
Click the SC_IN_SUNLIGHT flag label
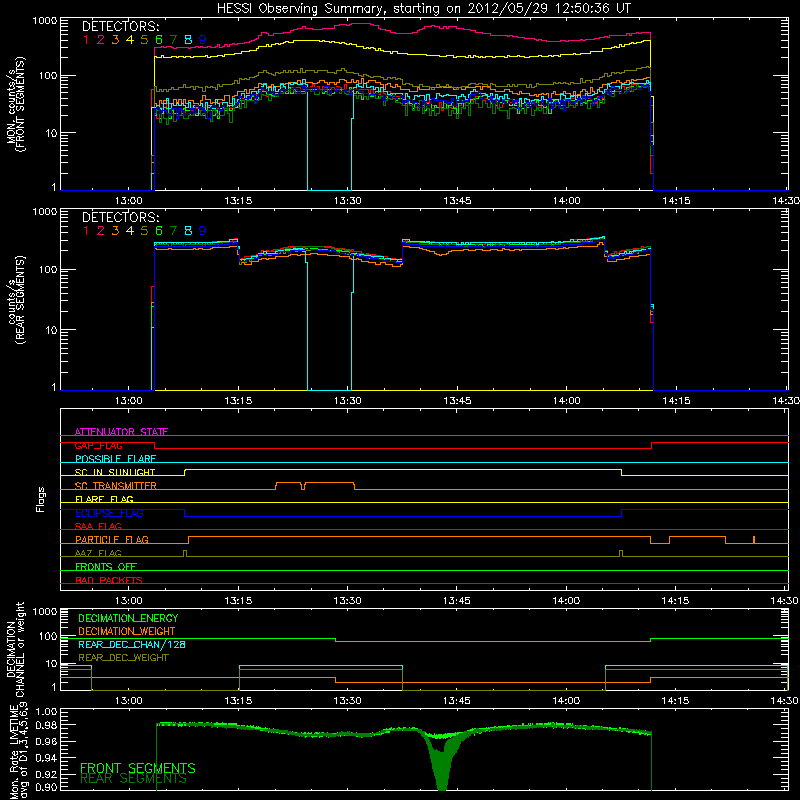pyautogui.click(x=115, y=472)
